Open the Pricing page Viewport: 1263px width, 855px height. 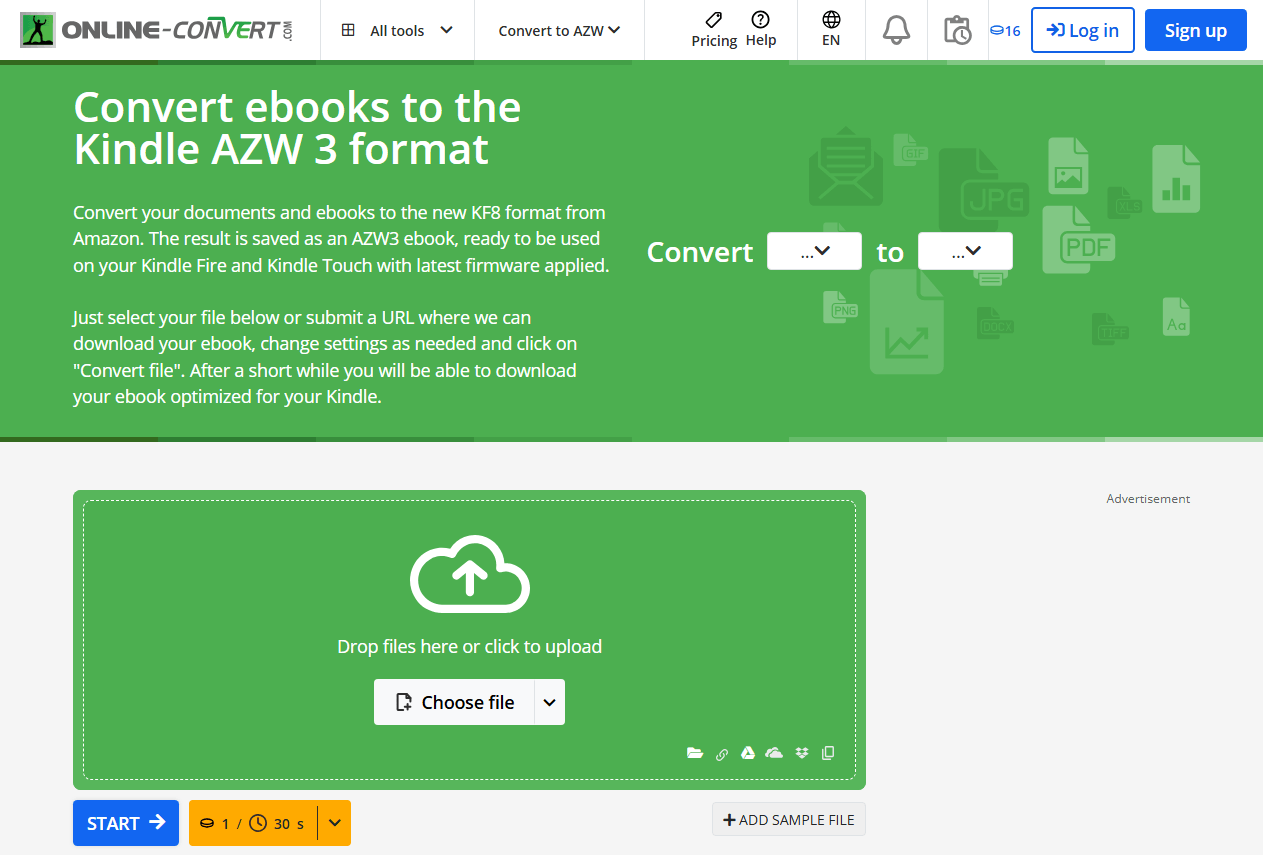pos(714,30)
